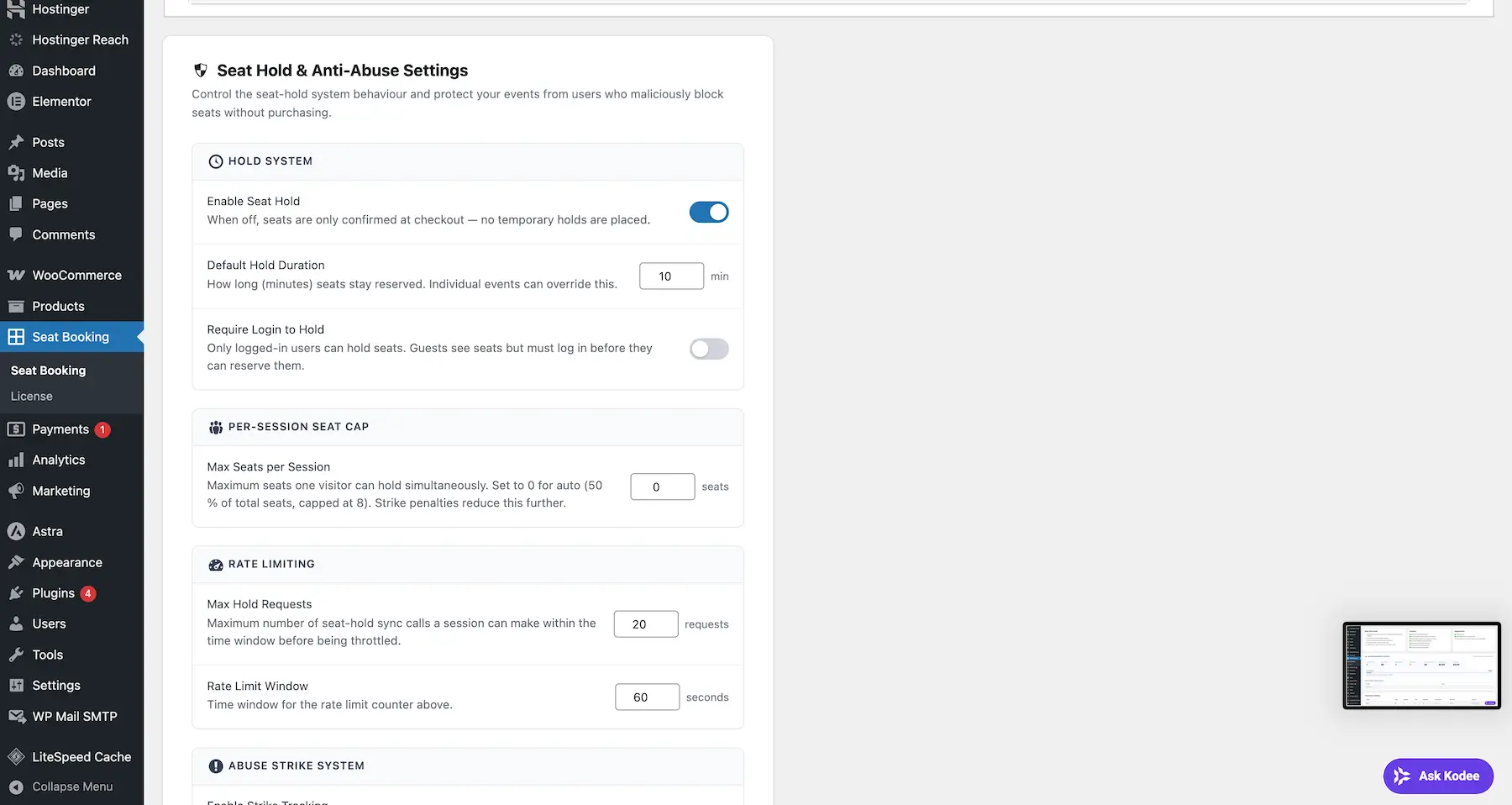Open the License submenu item
The width and height of the screenshot is (1512, 805).
pyautogui.click(x=32, y=397)
